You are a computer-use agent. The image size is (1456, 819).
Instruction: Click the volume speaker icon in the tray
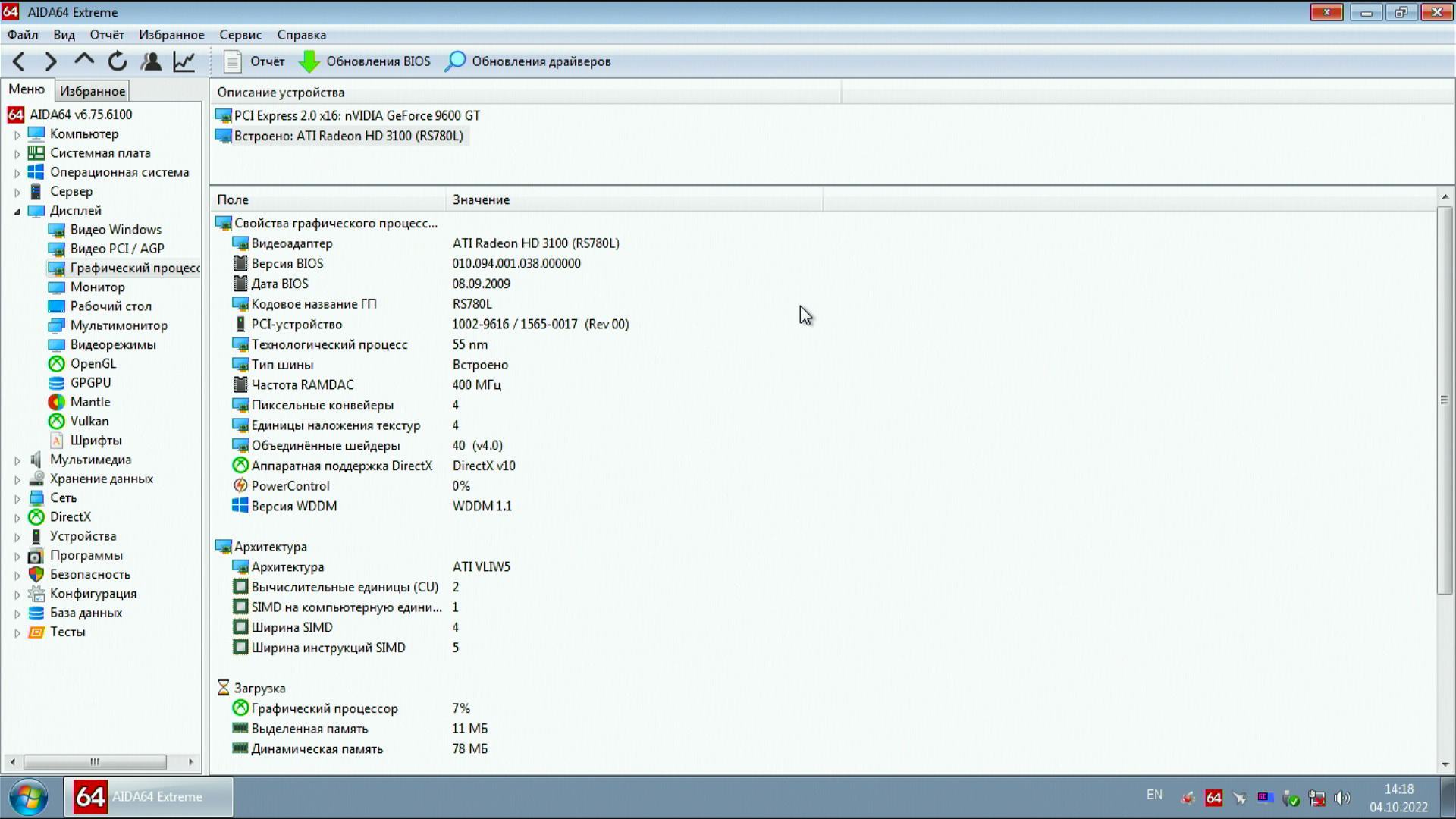click(1342, 798)
